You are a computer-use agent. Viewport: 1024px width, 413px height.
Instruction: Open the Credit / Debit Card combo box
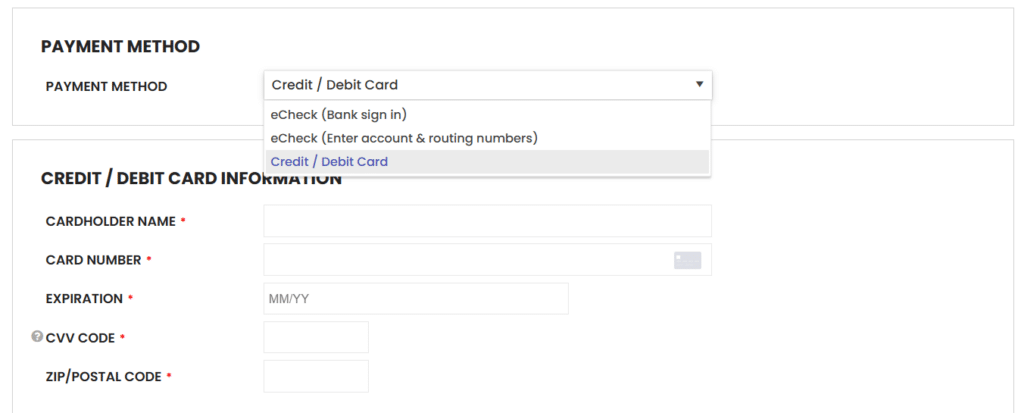pyautogui.click(x=487, y=85)
